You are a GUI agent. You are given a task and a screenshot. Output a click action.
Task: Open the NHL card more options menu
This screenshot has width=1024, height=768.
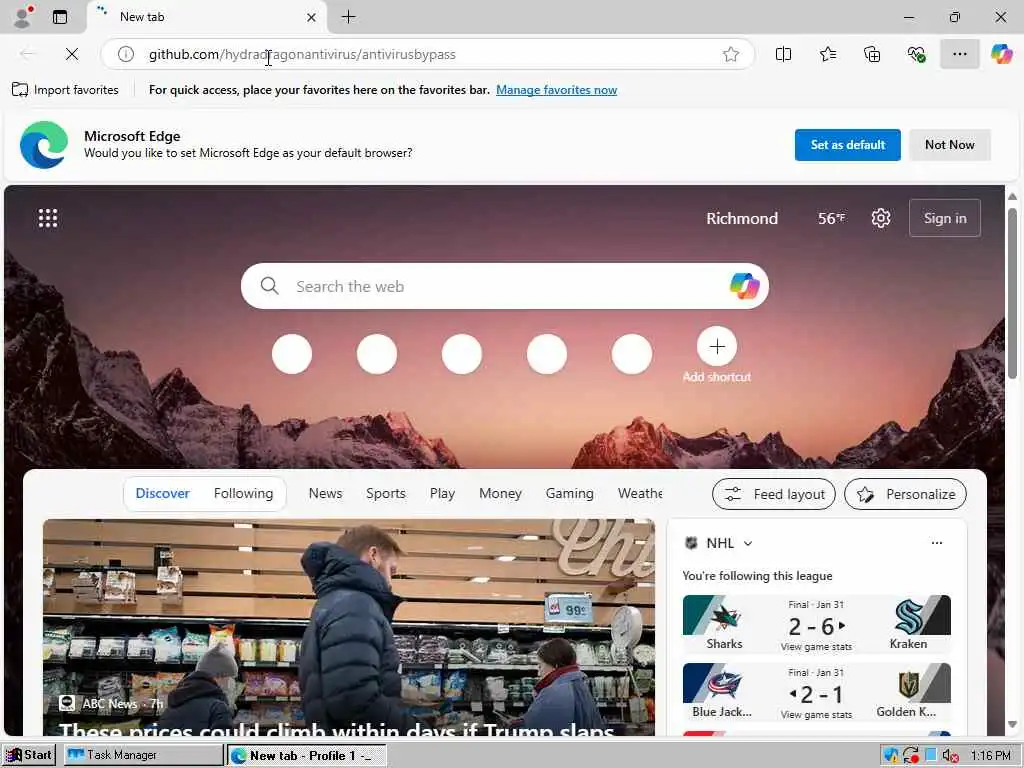[x=936, y=543]
